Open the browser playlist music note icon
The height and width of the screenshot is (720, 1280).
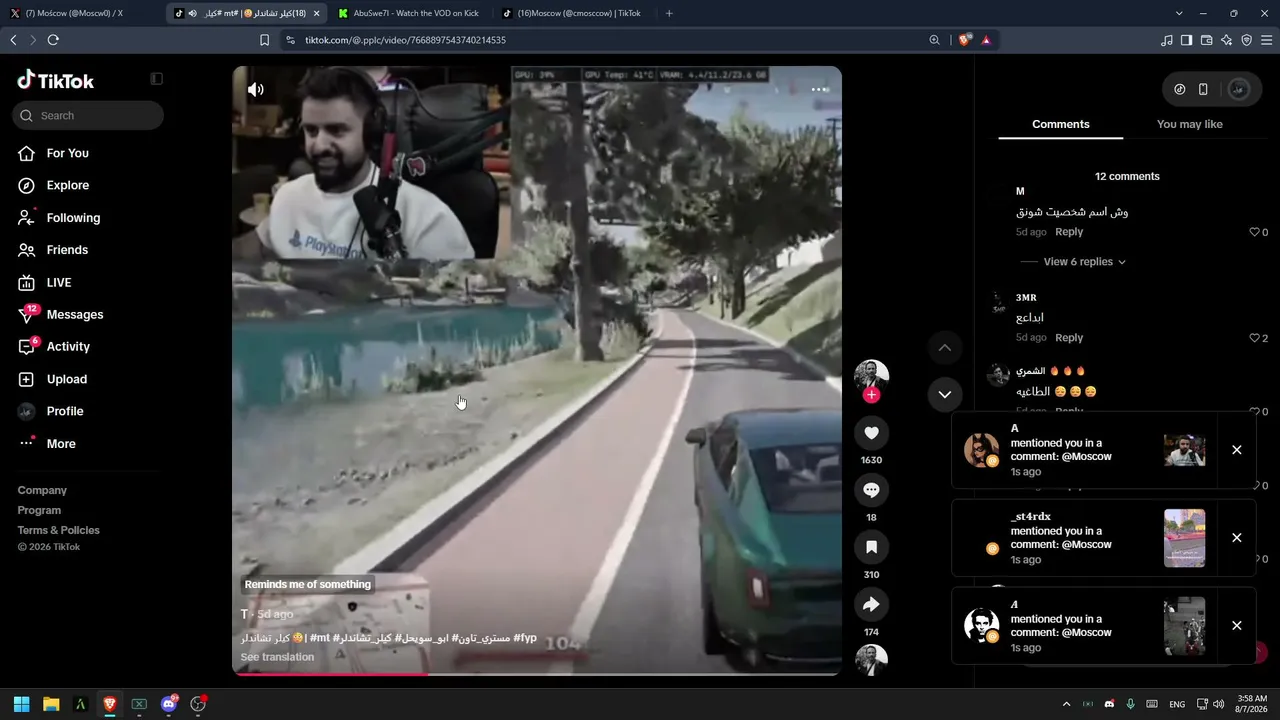[1167, 40]
